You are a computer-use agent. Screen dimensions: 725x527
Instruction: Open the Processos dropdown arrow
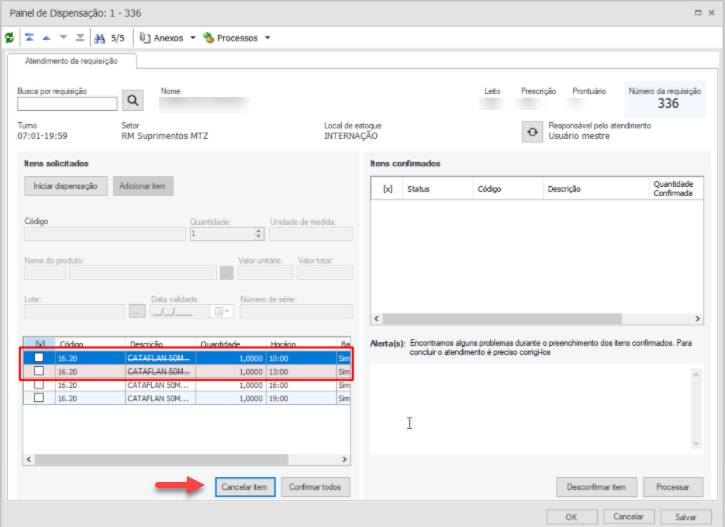(267, 37)
